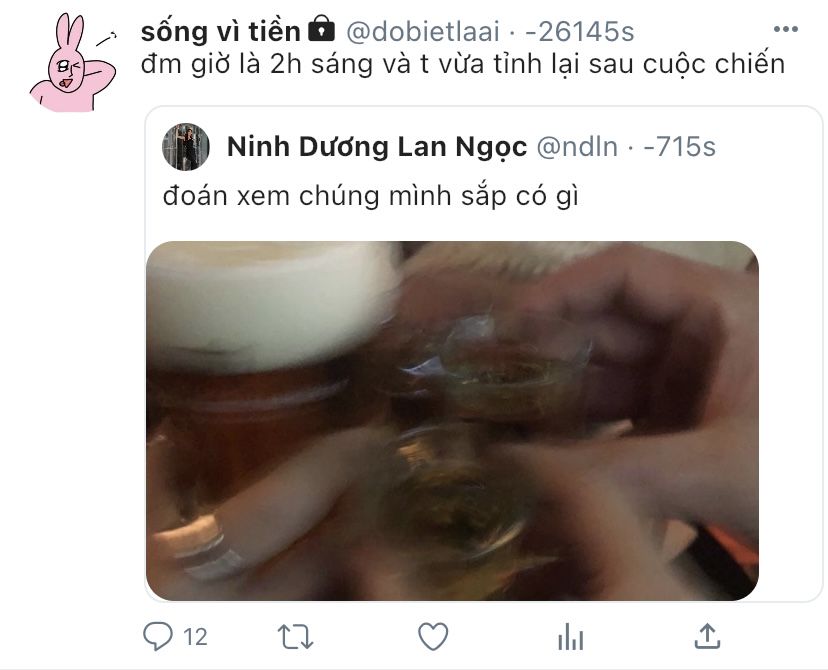This screenshot has height=670, width=828.
Task: Click main tweet text đm giờ là 2h sáng
Action: (x=463, y=64)
